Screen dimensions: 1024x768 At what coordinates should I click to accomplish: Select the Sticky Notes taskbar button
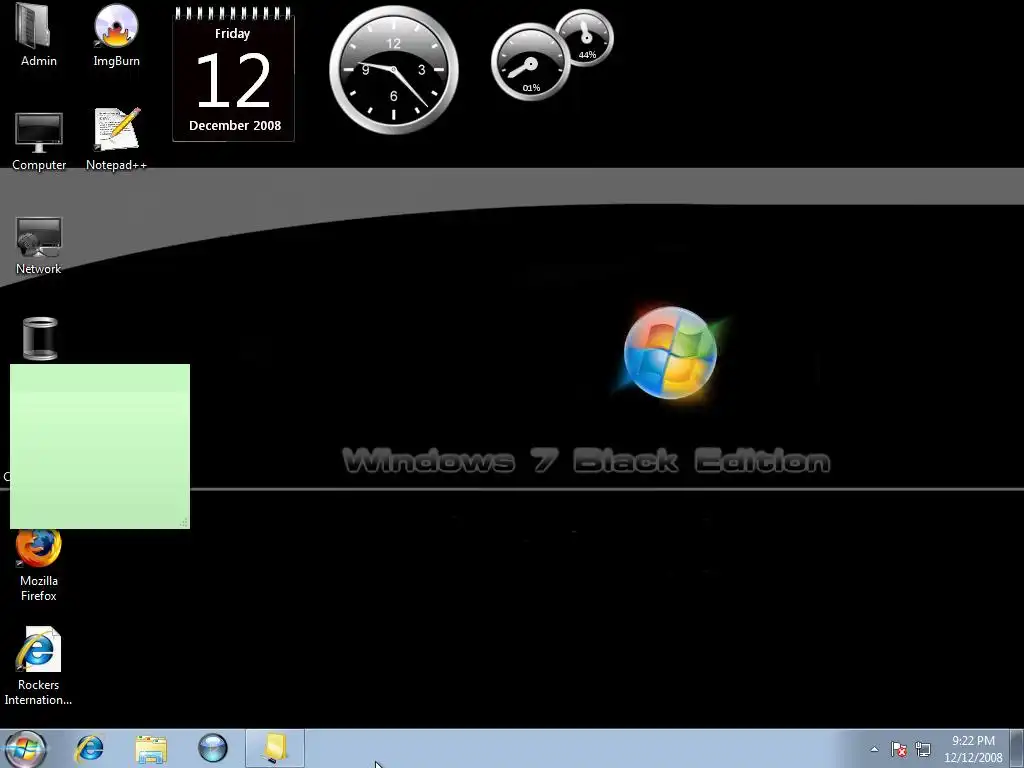coord(275,748)
